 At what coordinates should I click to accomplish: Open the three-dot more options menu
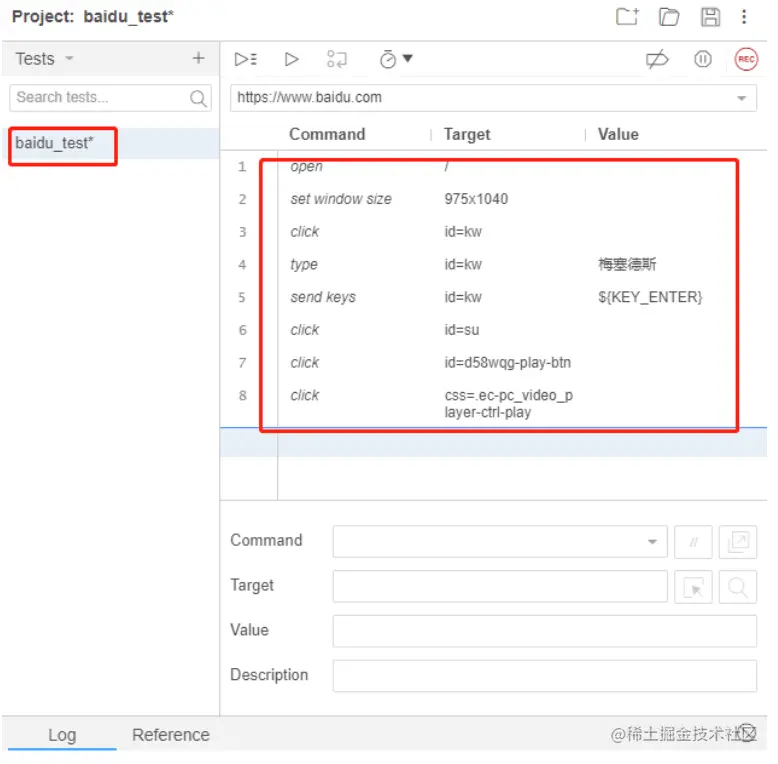pos(744,16)
